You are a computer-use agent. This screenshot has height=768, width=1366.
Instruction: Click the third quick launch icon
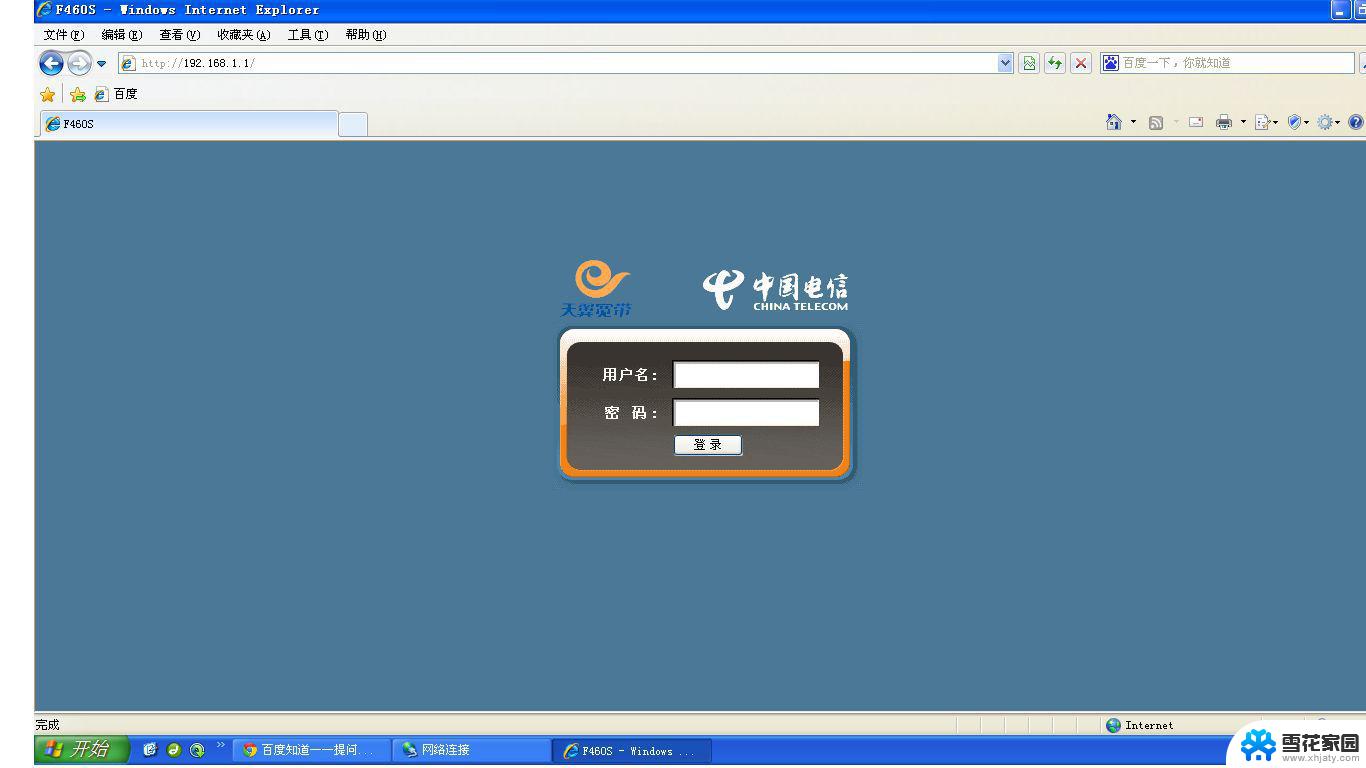click(197, 749)
